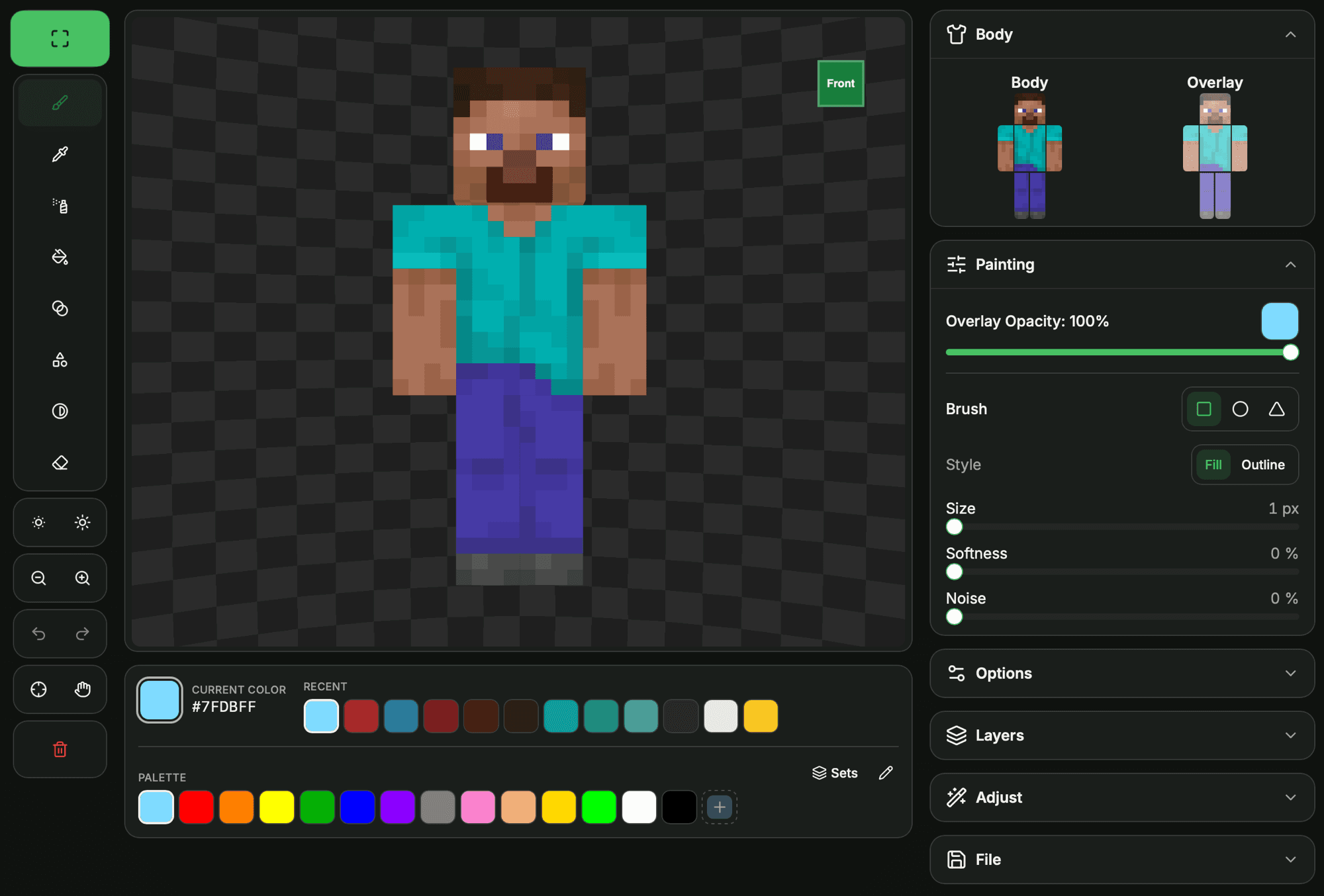Edit palette with the pencil icon
Image resolution: width=1324 pixels, height=896 pixels.
[x=886, y=773]
